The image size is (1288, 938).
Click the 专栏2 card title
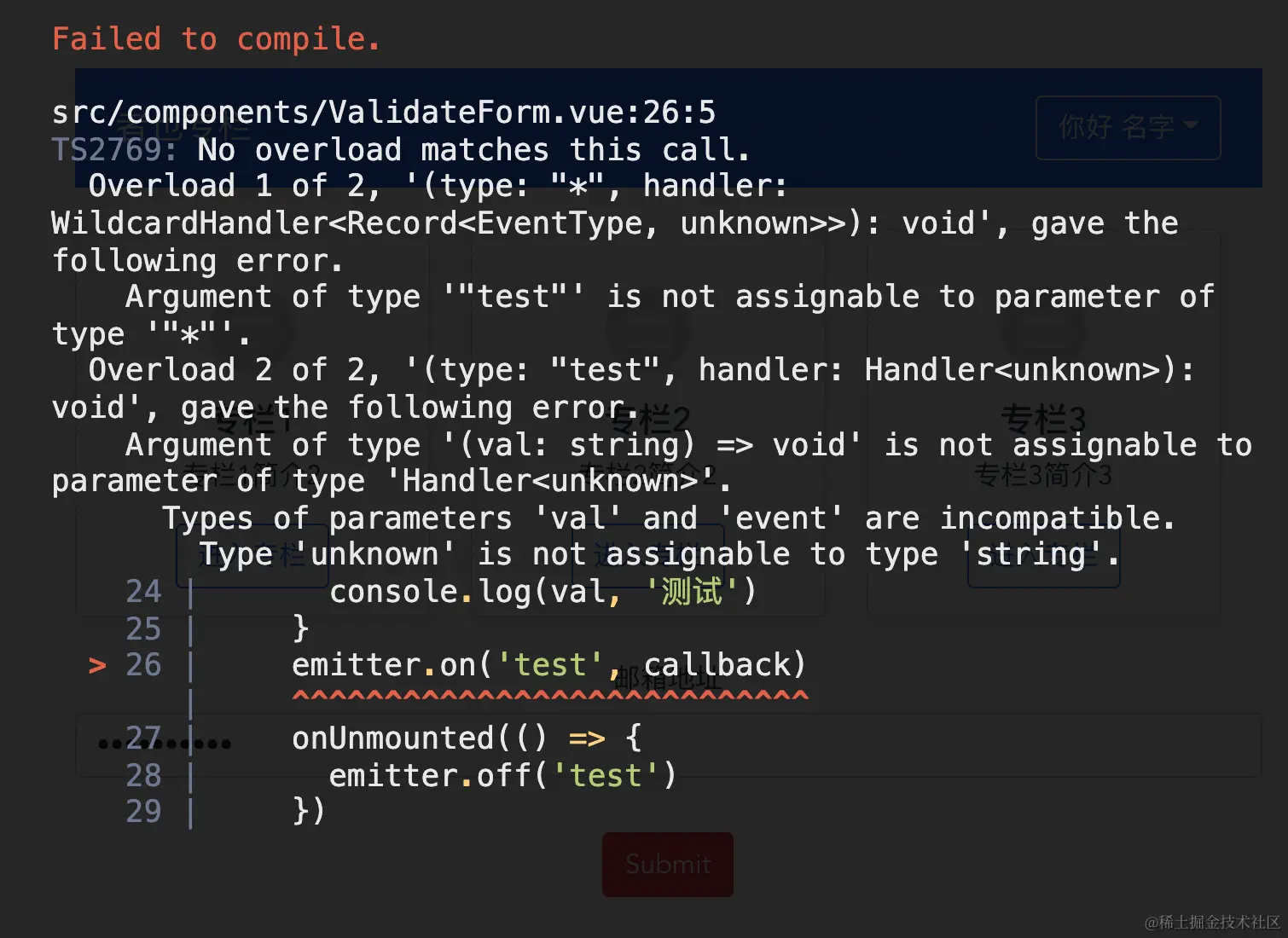[x=650, y=420]
